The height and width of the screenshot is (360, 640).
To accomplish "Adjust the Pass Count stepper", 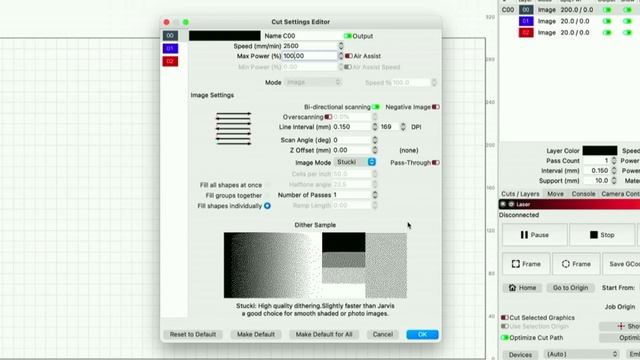I will point(614,161).
